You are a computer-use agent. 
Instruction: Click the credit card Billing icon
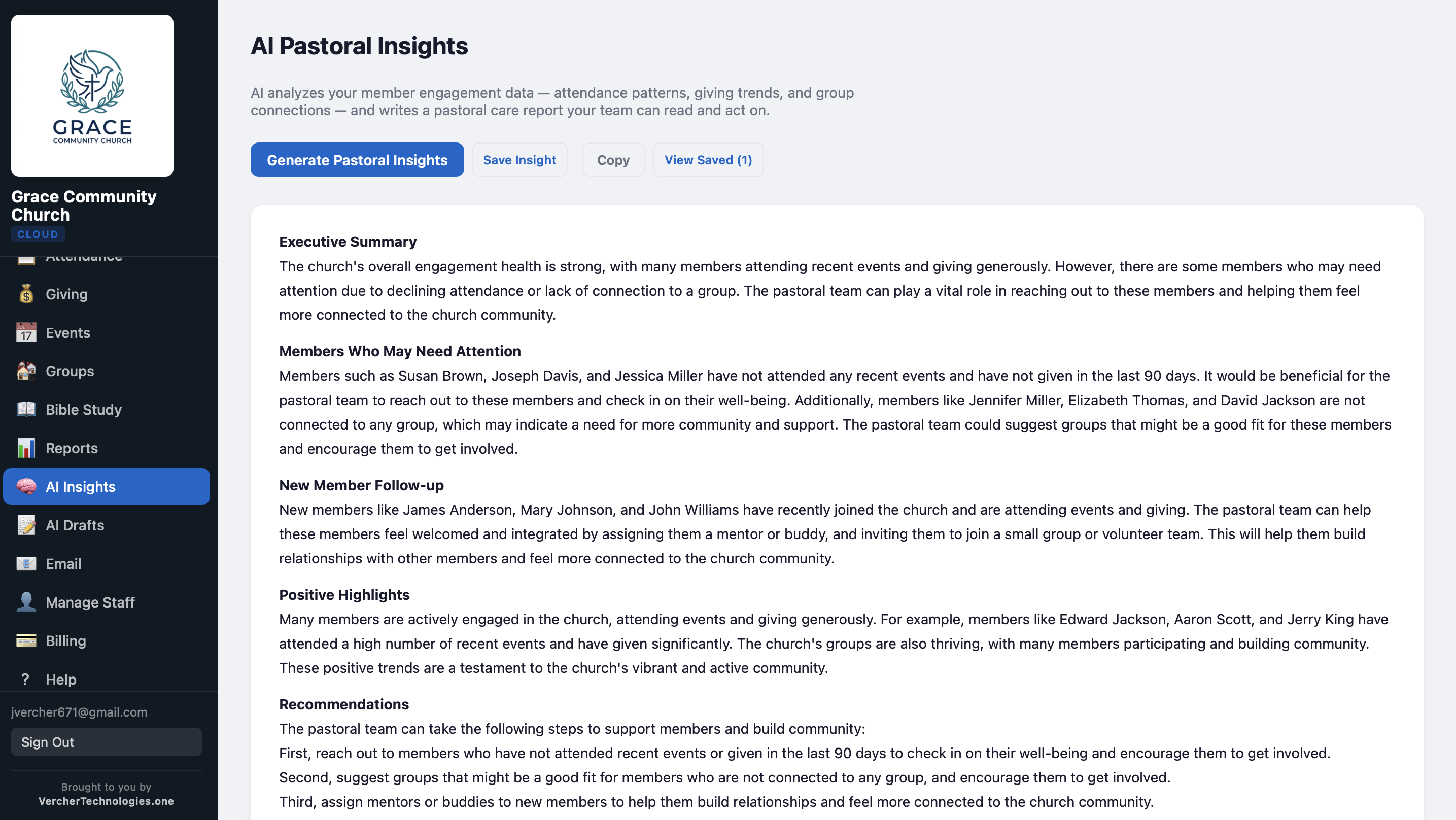pyautogui.click(x=26, y=640)
